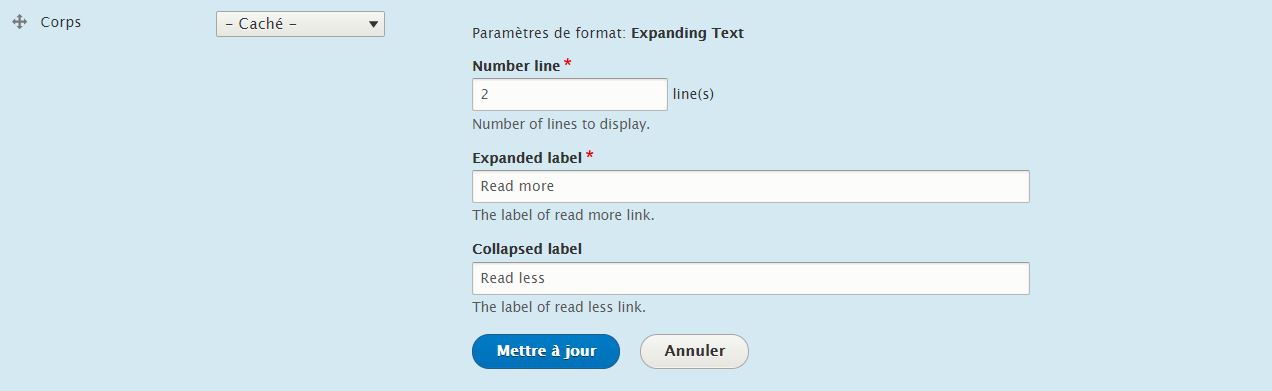The height and width of the screenshot is (391, 1272).
Task: Click the Collapsed label field title
Action: 527,248
